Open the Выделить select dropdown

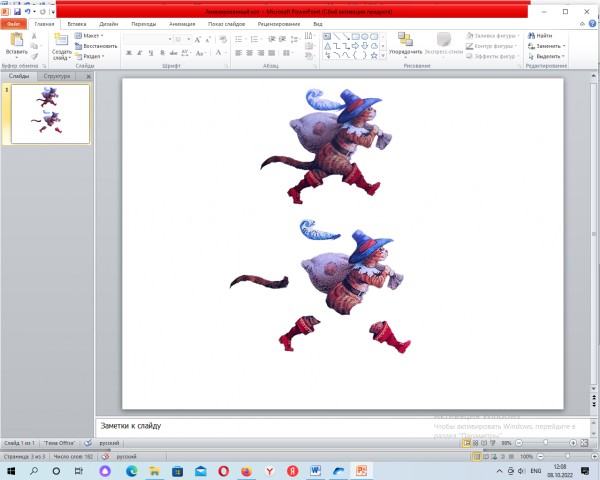click(546, 56)
